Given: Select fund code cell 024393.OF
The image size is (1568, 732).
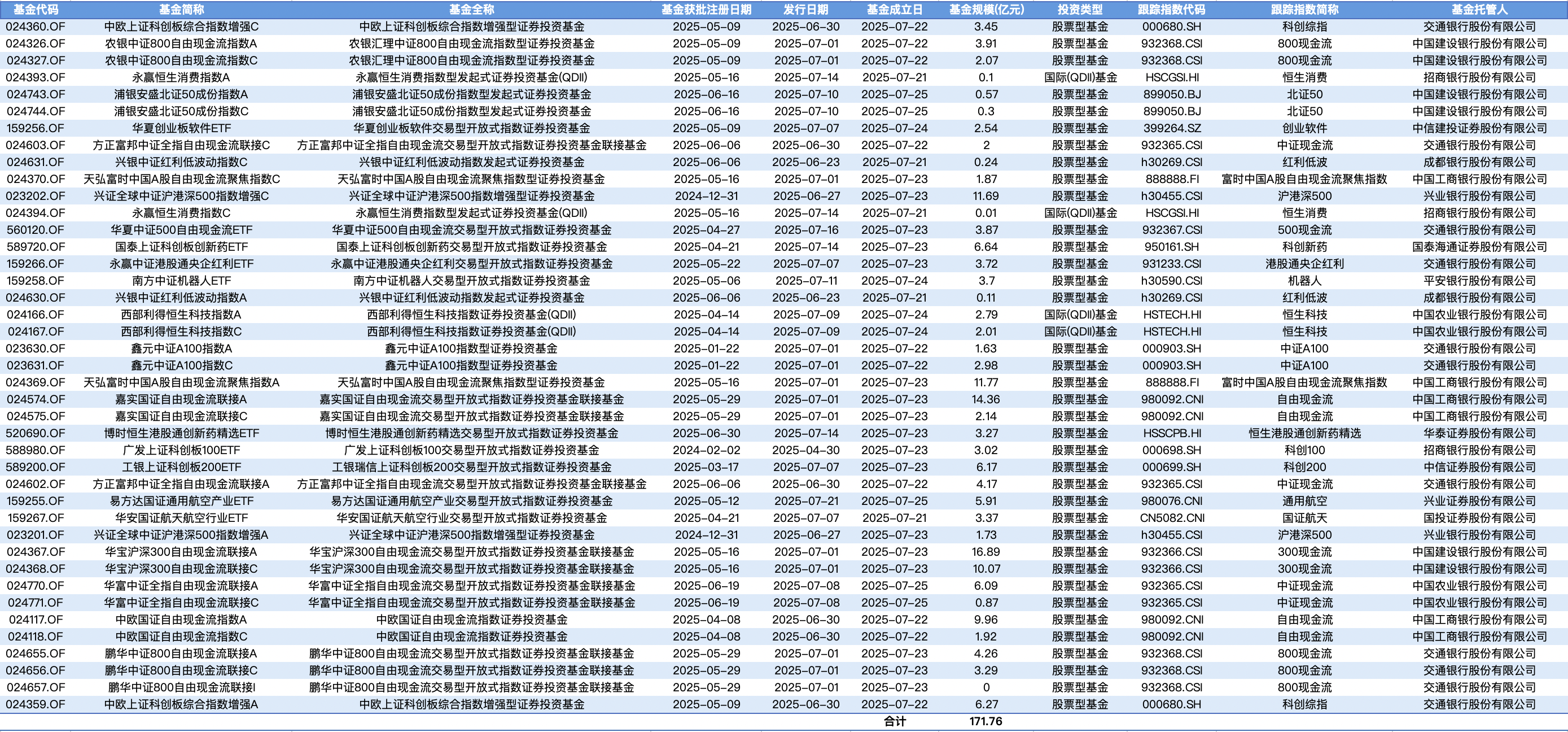Looking at the screenshot, I should [36, 77].
